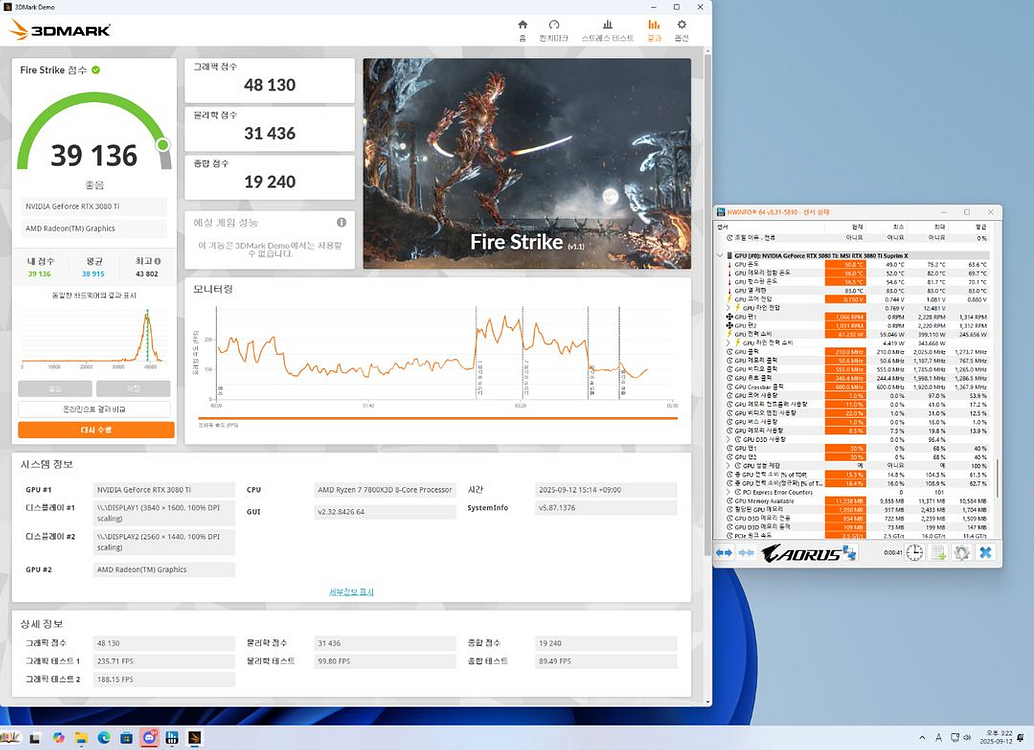The image size is (1034, 750).
Task: Click the 3DMARK logo
Action: tap(60, 30)
